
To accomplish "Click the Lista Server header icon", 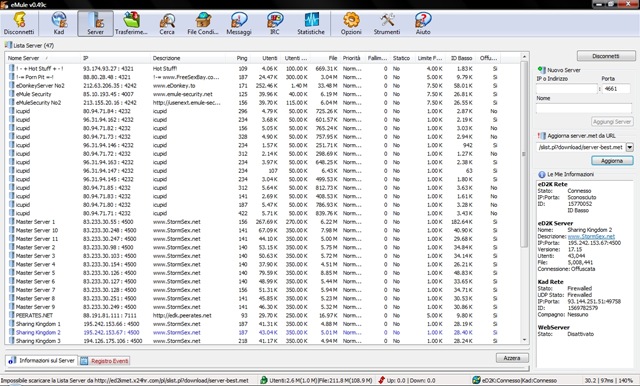I will click(x=8, y=45).
